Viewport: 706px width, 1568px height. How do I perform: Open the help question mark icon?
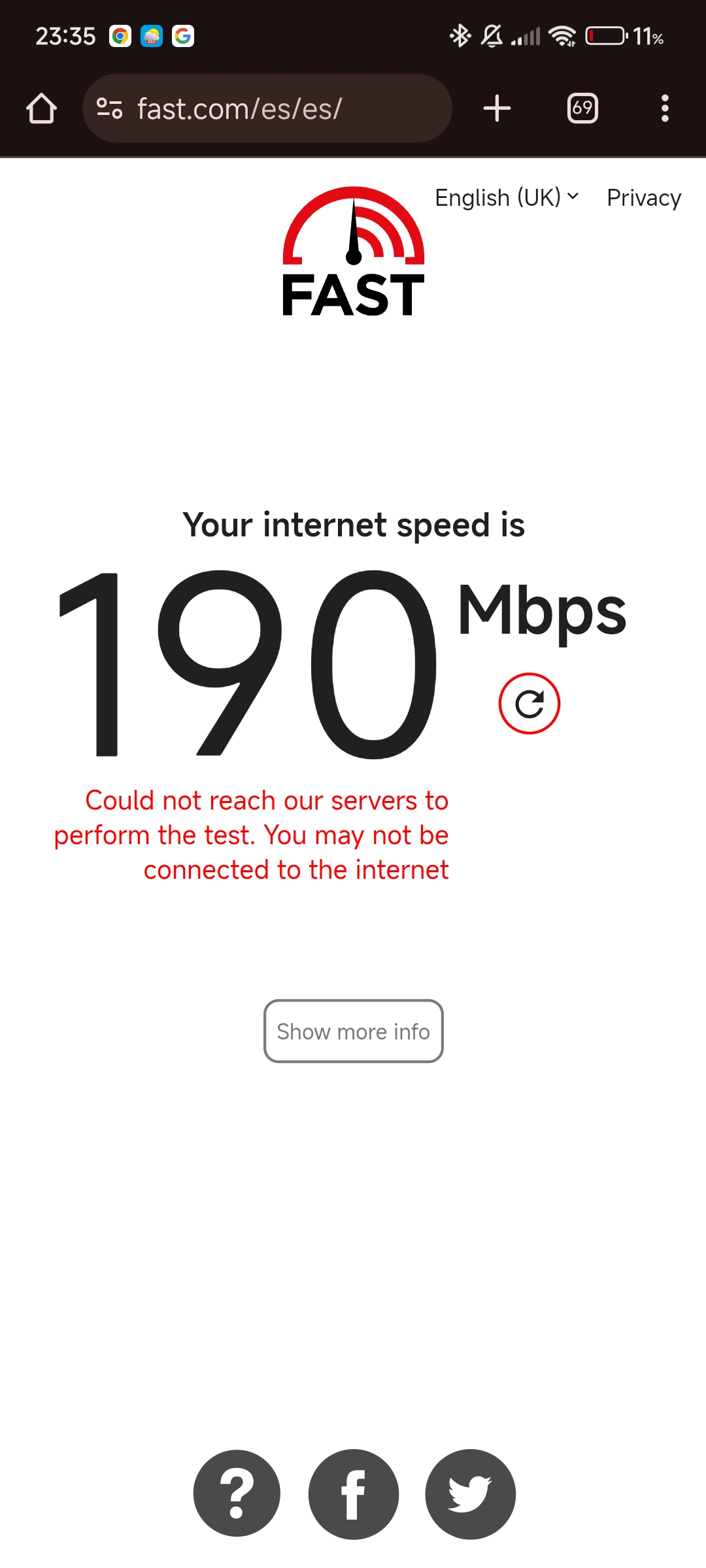pyautogui.click(x=237, y=1494)
